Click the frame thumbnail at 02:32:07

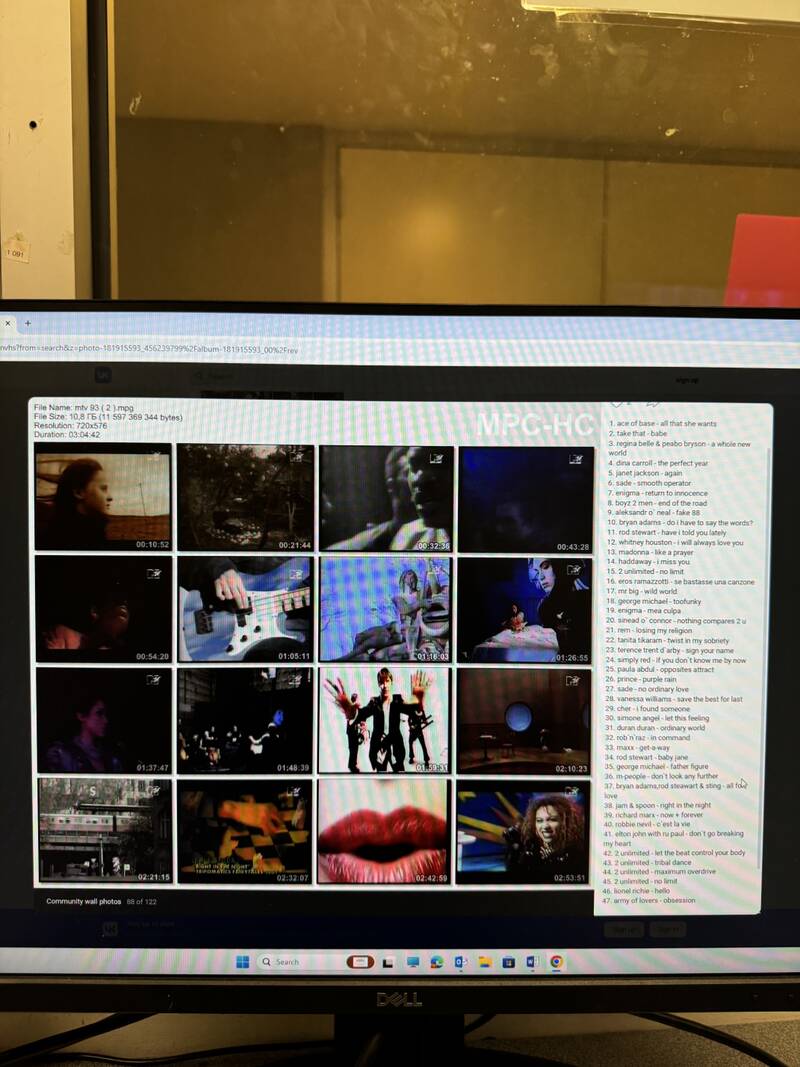pyautogui.click(x=245, y=832)
